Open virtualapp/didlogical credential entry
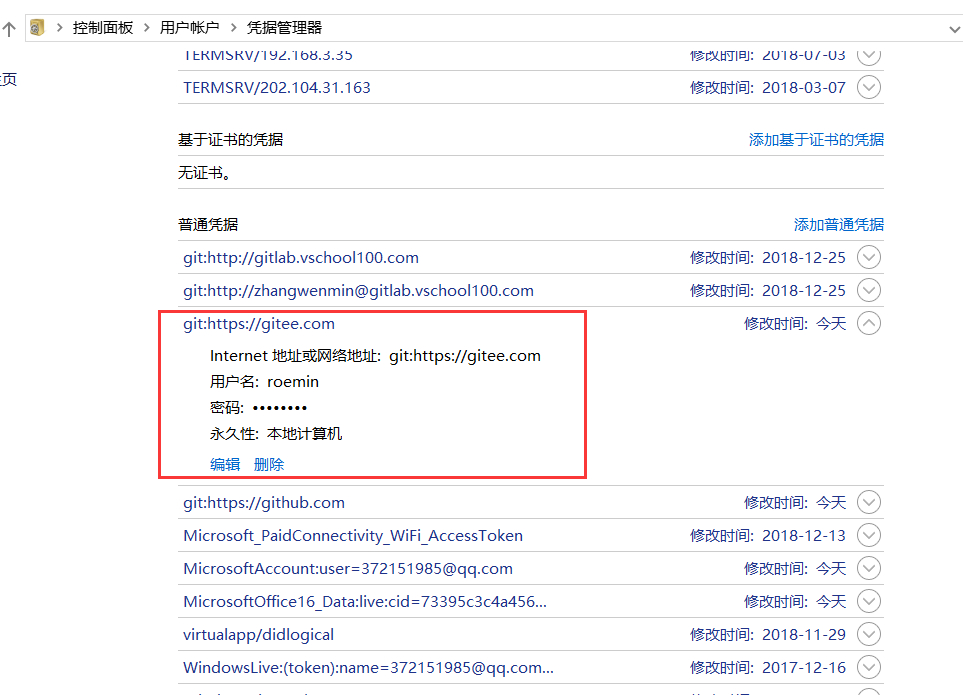963x695 pixels. [x=259, y=635]
